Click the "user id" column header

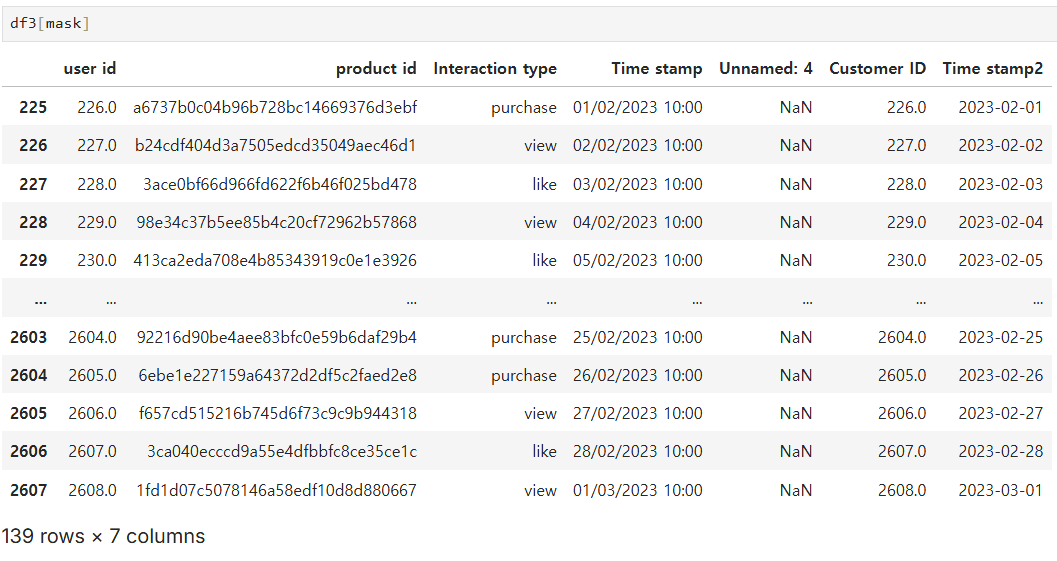pos(90,68)
